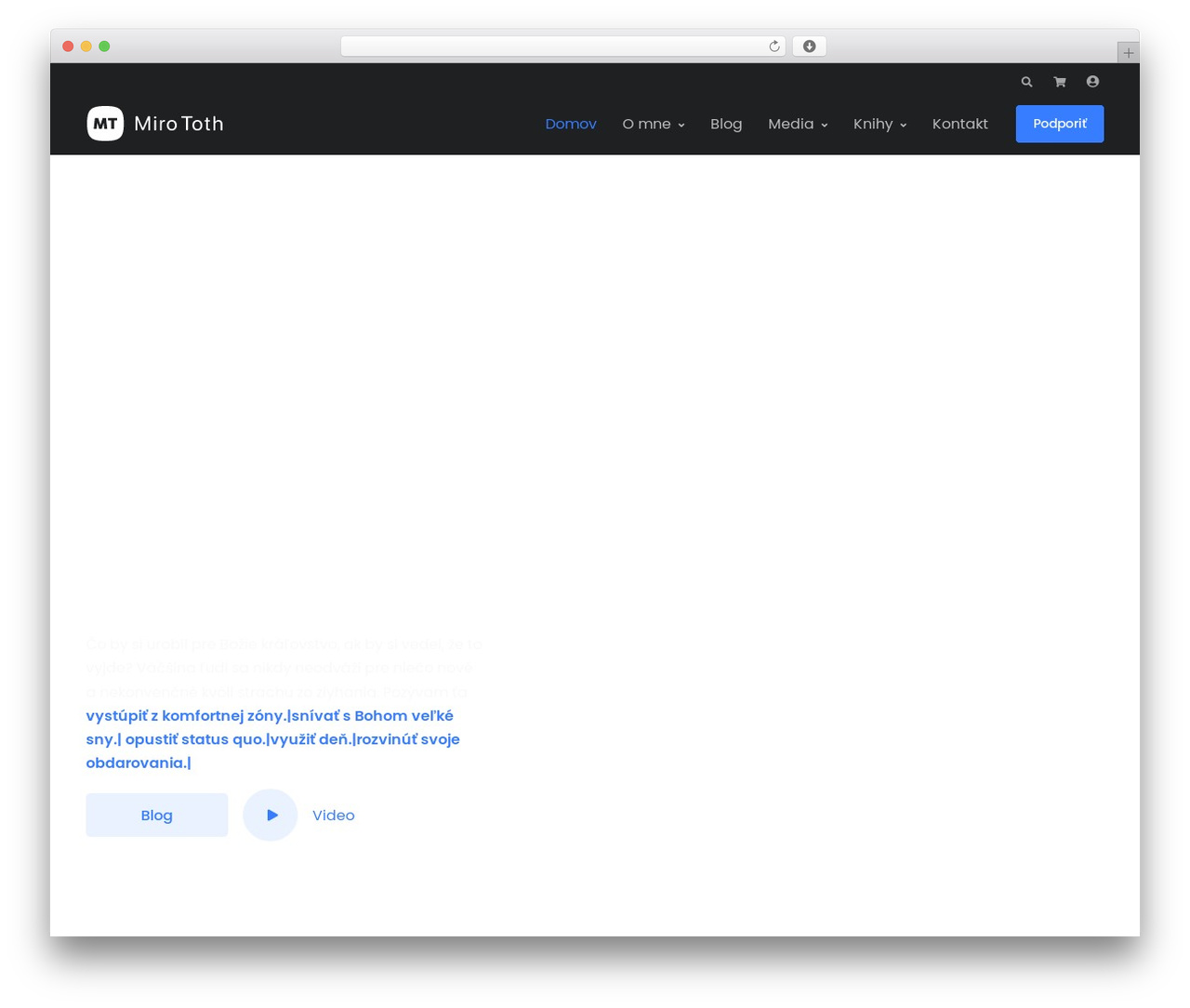Click the MT logo badge
Image resolution: width=1190 pixels, height=1008 pixels.
[105, 124]
